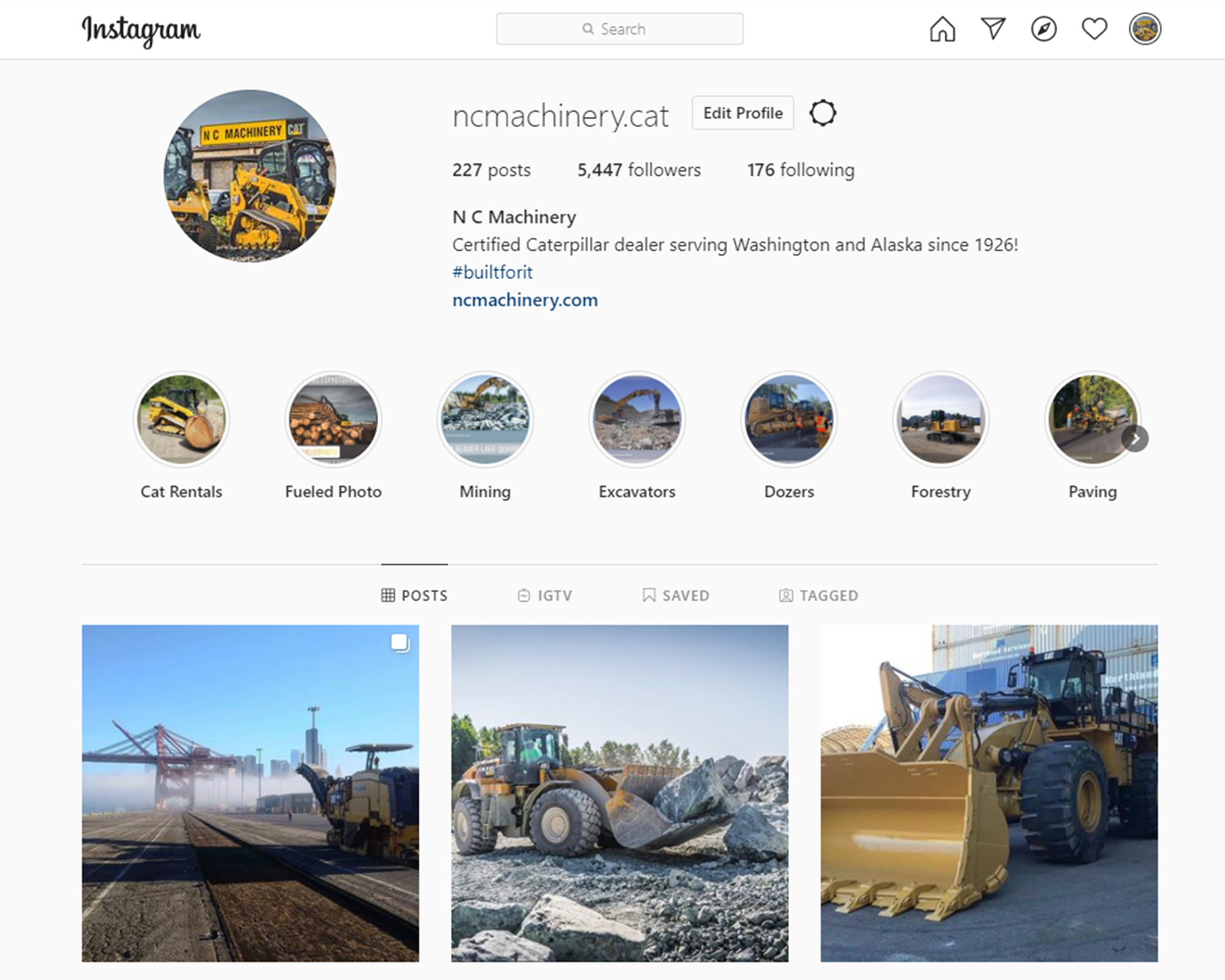
Task: Click the magnifier icon in Search
Action: [588, 29]
